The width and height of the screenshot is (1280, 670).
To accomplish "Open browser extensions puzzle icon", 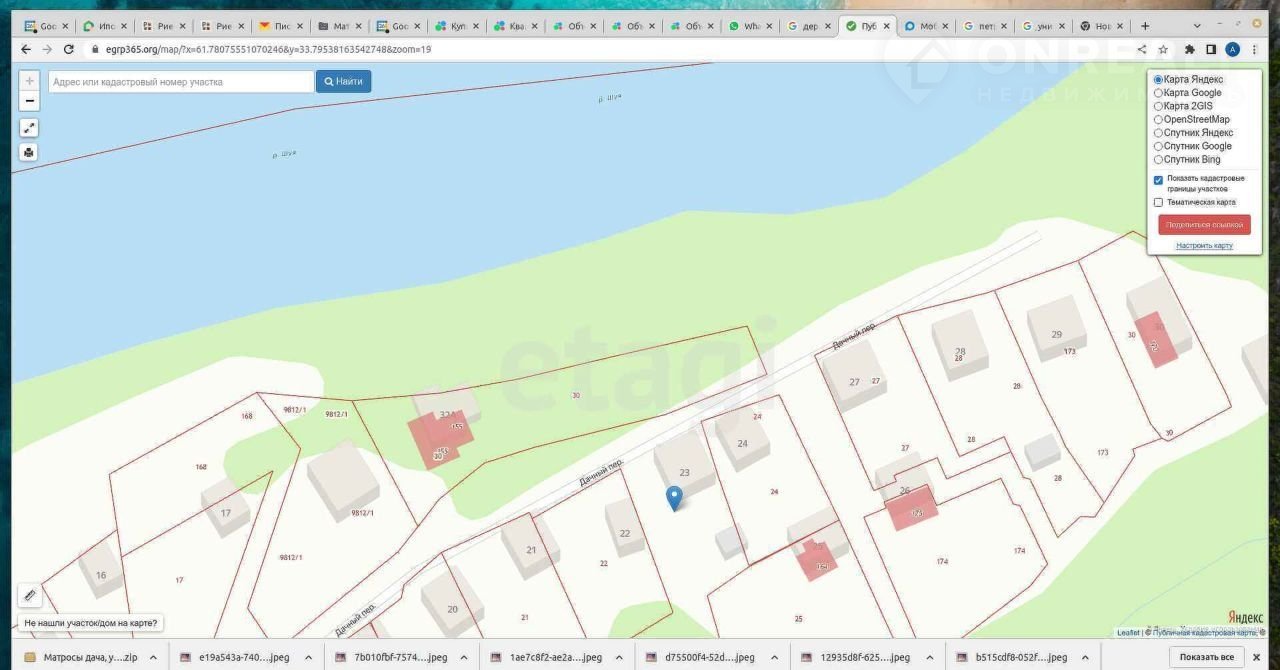I will [x=1189, y=49].
